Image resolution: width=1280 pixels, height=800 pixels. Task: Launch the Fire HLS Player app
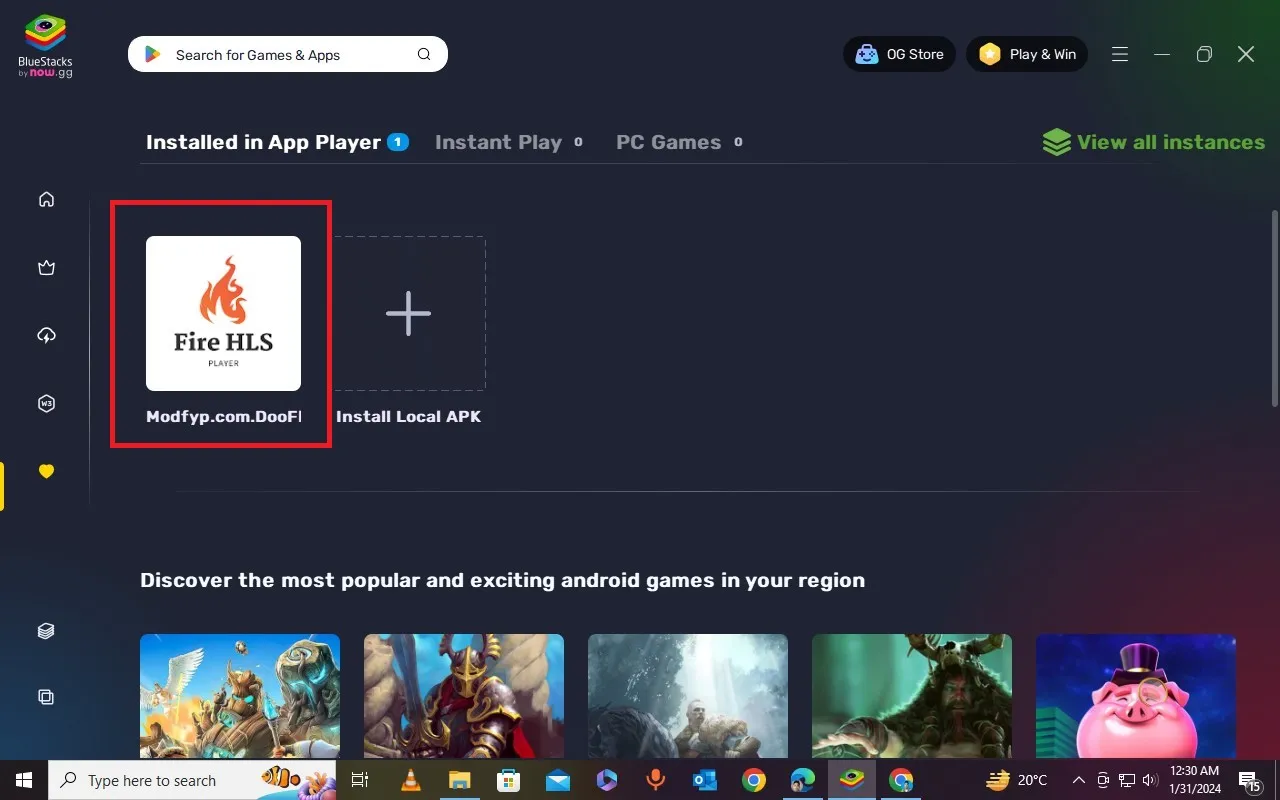tap(223, 313)
